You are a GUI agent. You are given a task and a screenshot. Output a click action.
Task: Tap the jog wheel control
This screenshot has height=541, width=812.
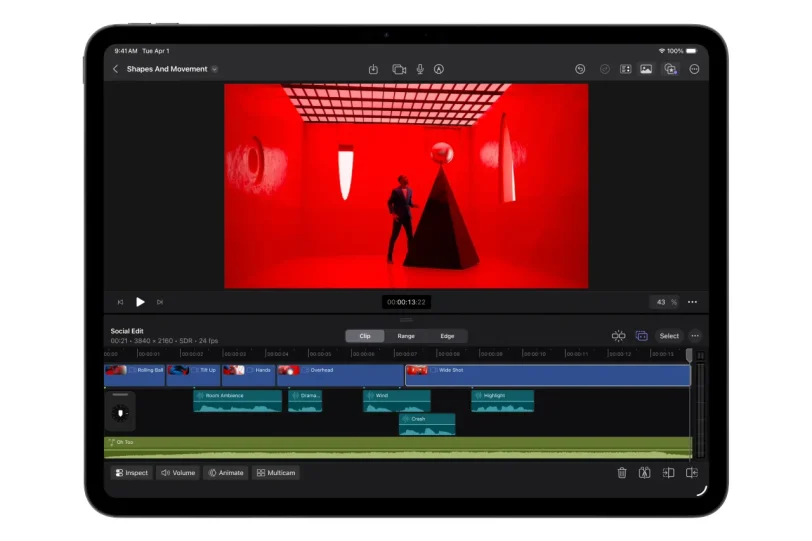[120, 413]
